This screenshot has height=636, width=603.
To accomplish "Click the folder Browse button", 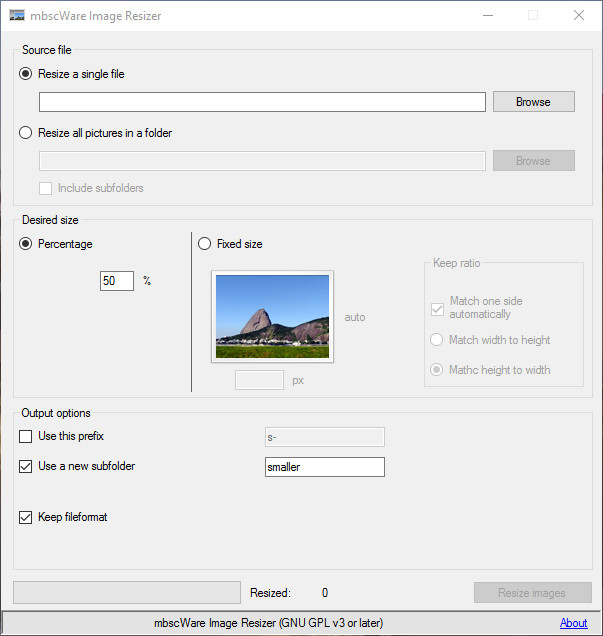I will tap(534, 161).
